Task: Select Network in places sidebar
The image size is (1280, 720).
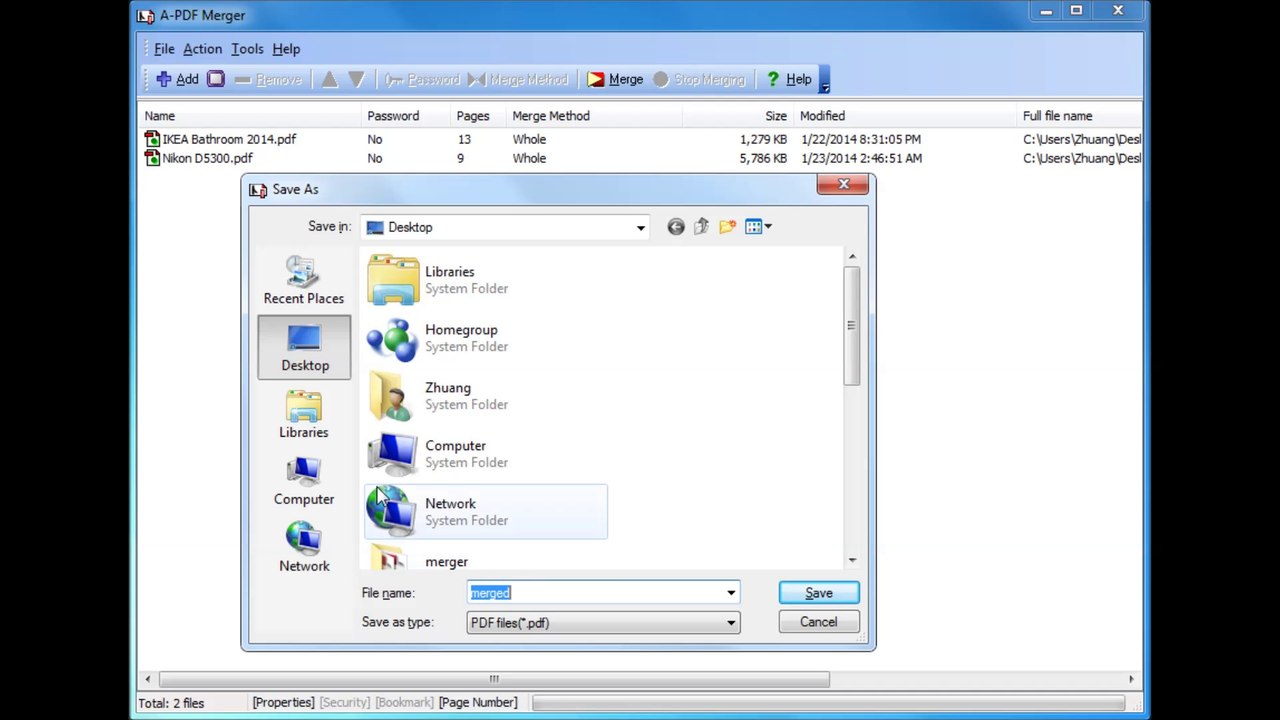Action: point(304,548)
